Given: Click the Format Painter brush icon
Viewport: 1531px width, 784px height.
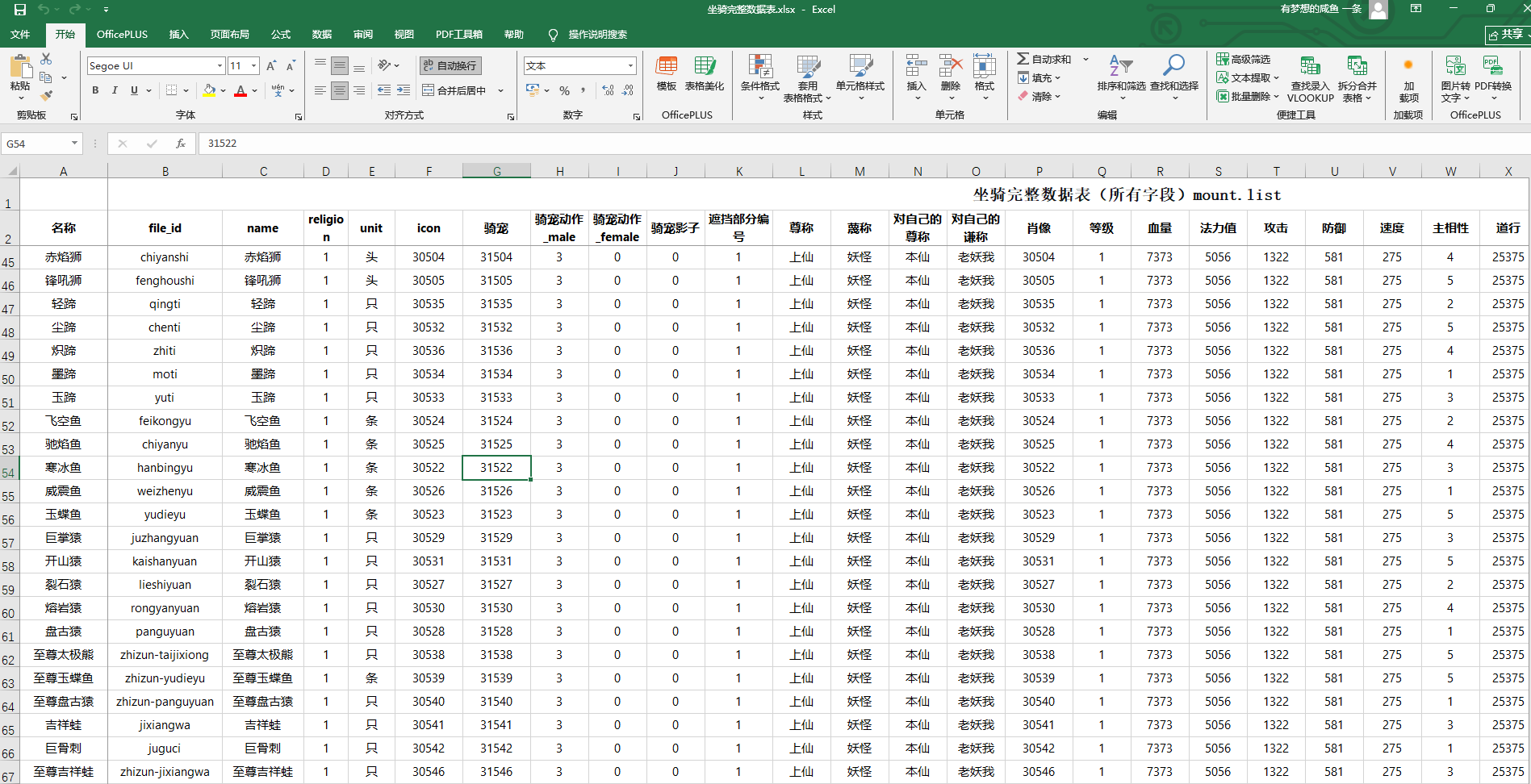Looking at the screenshot, I should pos(46,96).
